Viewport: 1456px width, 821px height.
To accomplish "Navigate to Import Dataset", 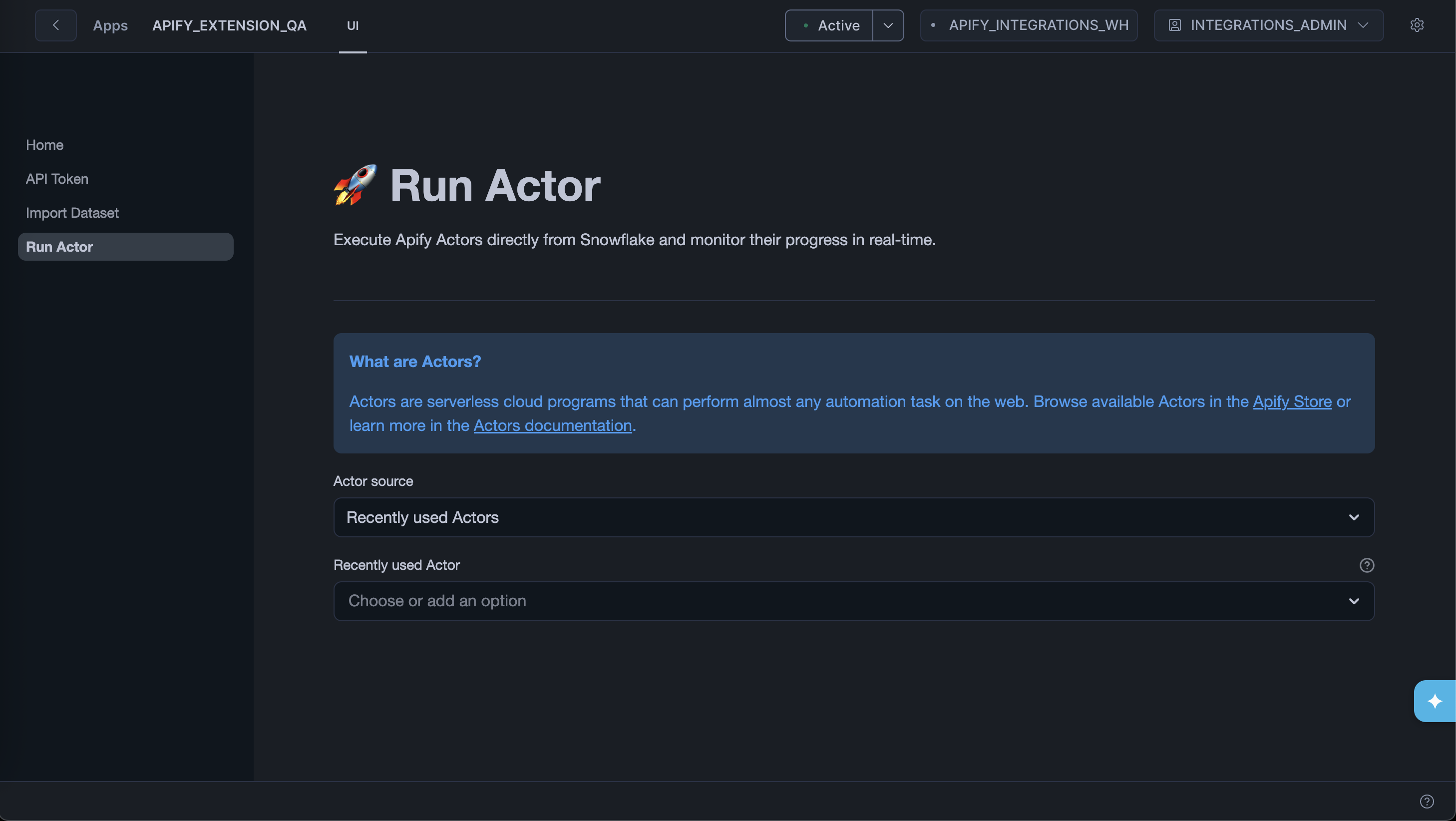I will [x=72, y=213].
